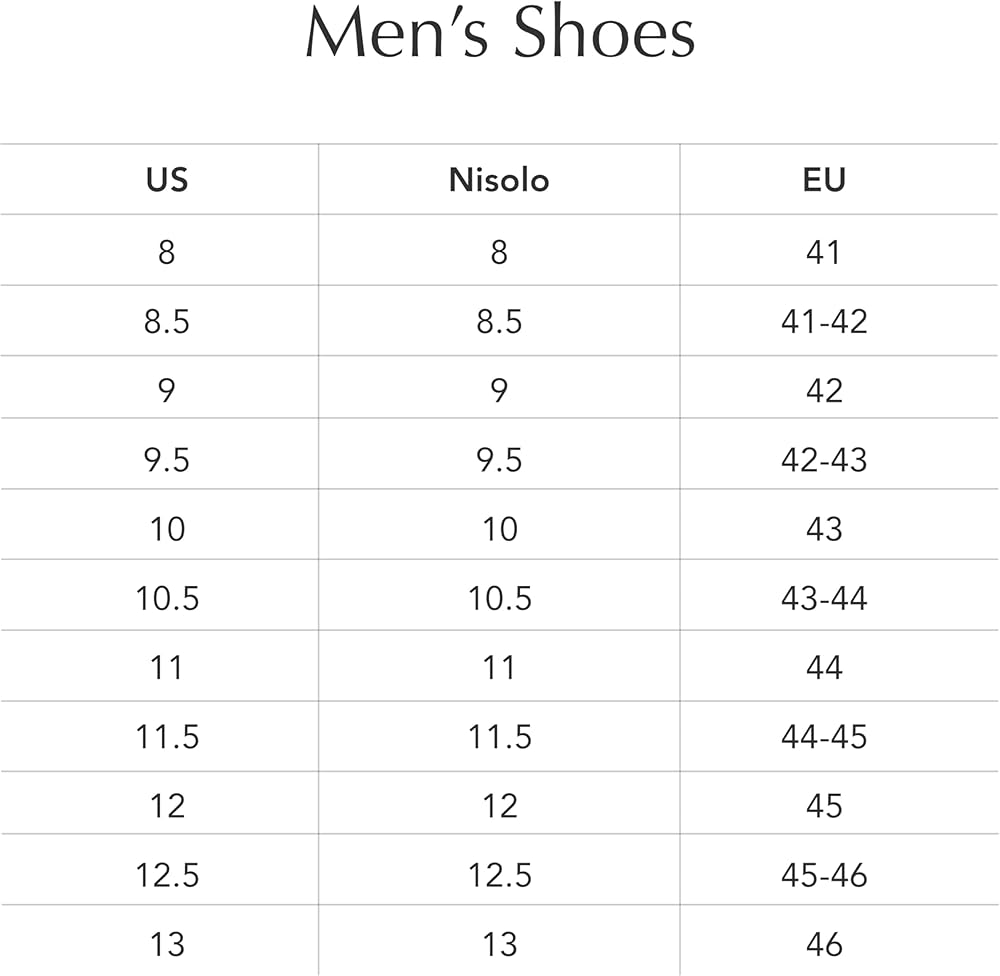Select US size 10.5 cell
Screen dimensions: 1000x976
point(167,598)
